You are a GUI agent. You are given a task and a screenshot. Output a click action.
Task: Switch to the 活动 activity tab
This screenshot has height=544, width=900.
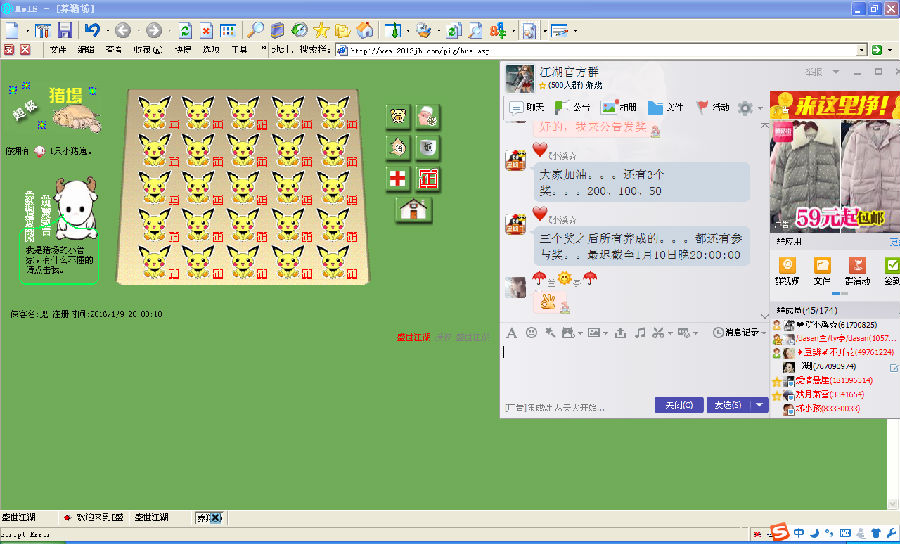coord(712,107)
